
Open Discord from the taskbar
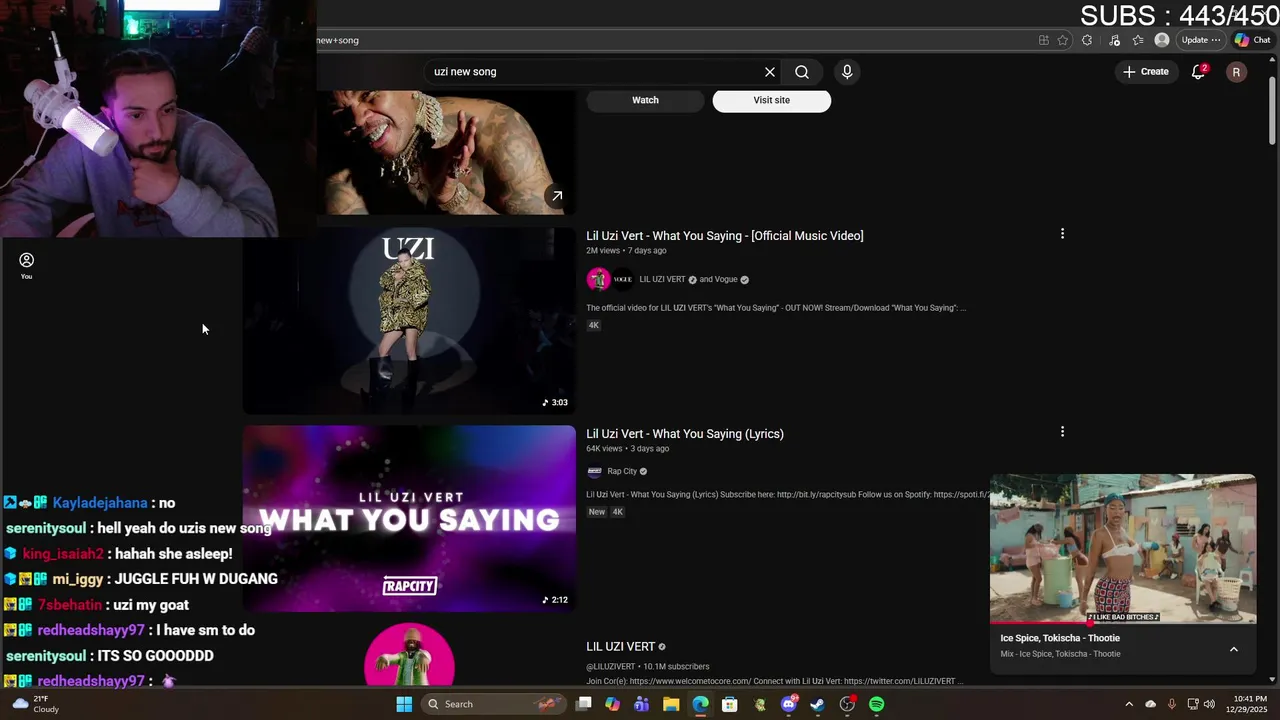click(x=789, y=704)
